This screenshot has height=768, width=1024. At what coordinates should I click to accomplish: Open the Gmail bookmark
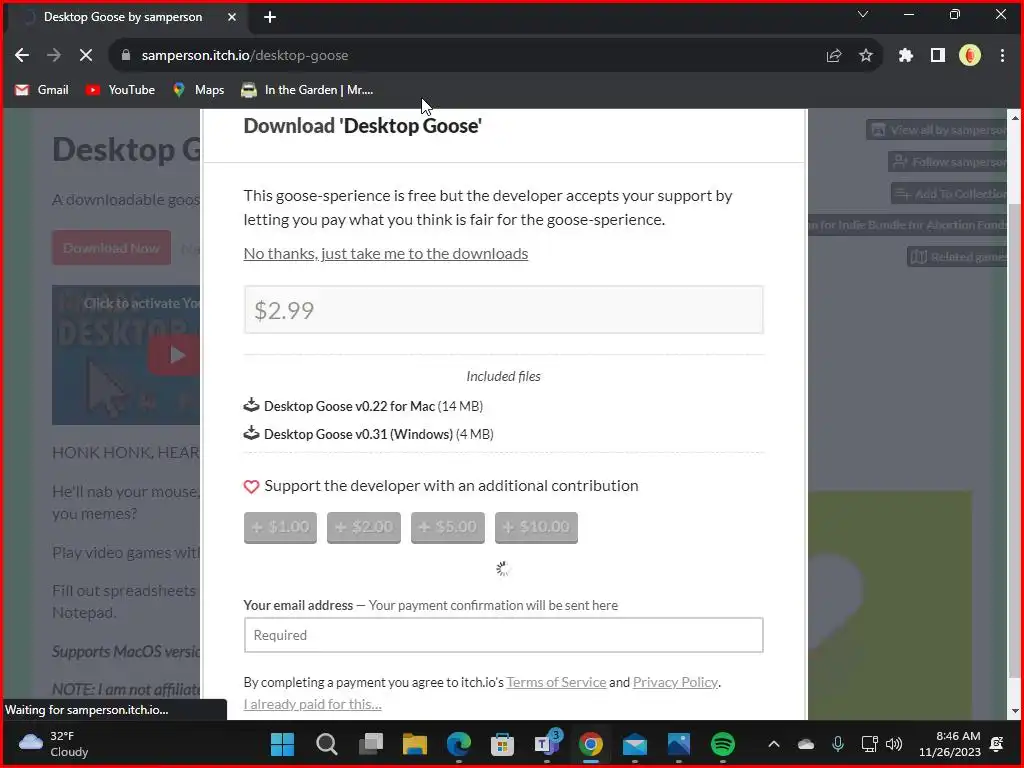click(42, 90)
